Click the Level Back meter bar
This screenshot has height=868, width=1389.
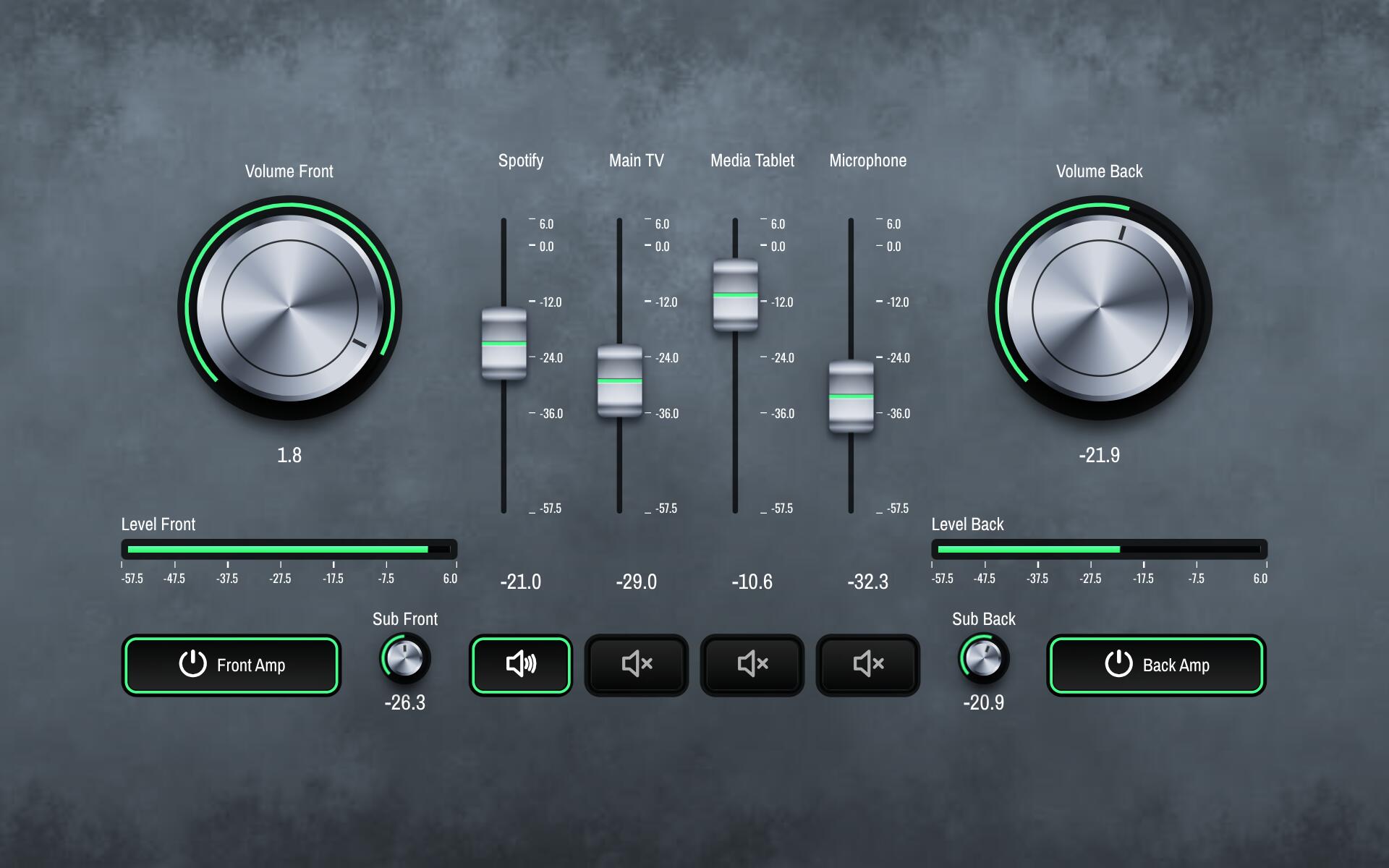pos(1099,549)
